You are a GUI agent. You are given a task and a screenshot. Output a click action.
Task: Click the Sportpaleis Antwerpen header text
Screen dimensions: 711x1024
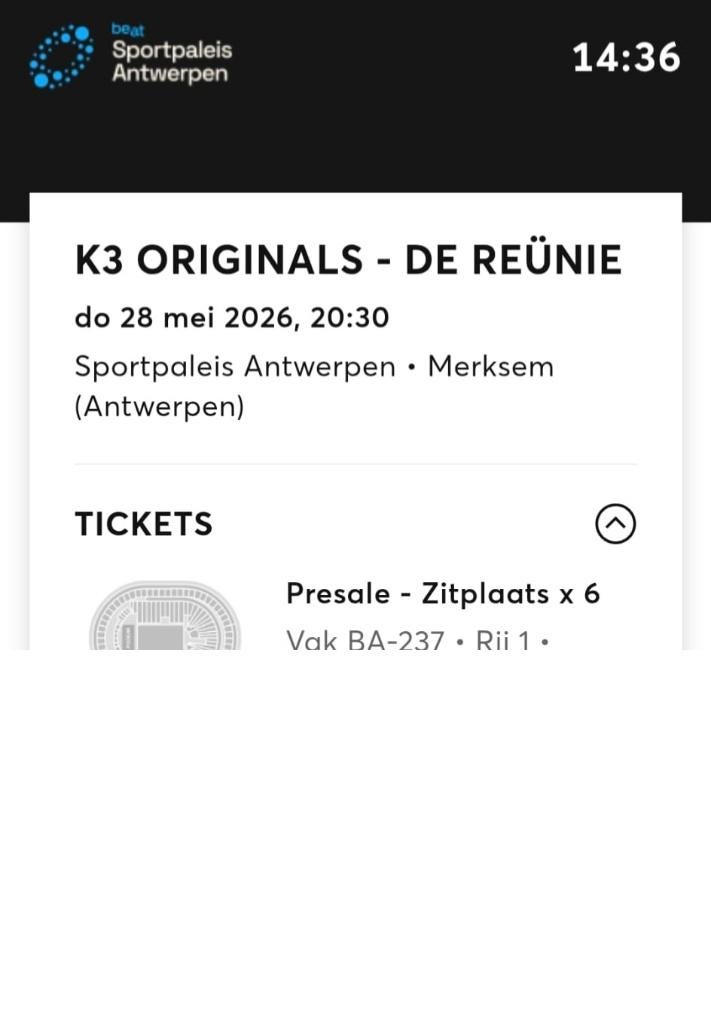pos(171,62)
